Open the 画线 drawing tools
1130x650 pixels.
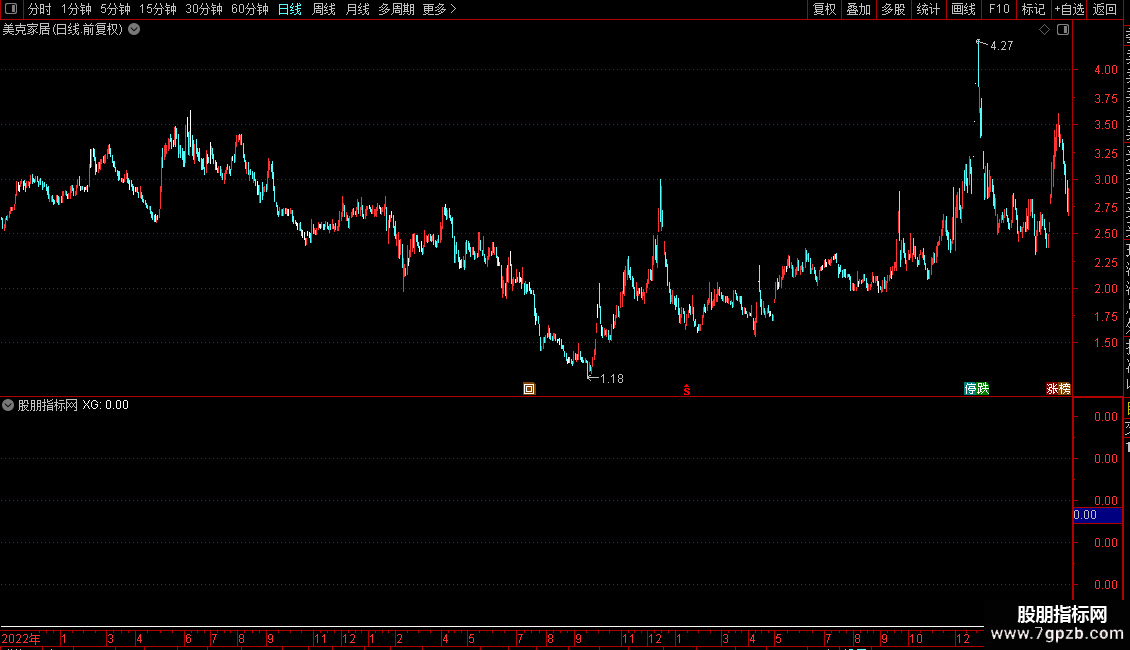pos(964,9)
